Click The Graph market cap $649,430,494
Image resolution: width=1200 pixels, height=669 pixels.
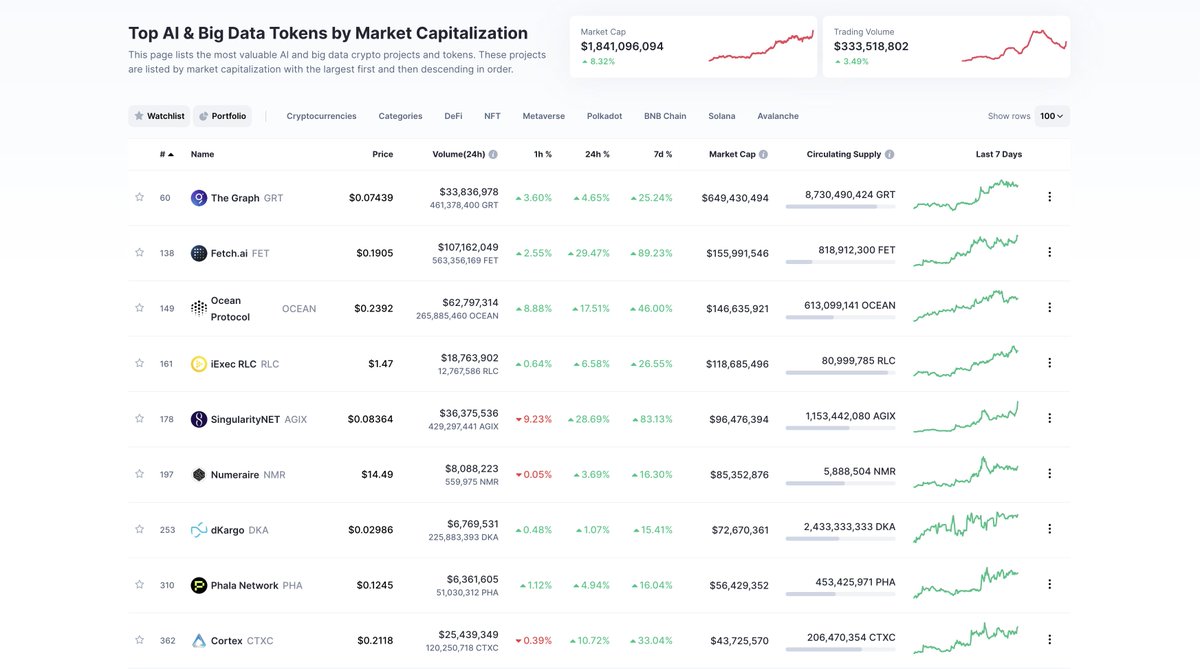(x=735, y=198)
